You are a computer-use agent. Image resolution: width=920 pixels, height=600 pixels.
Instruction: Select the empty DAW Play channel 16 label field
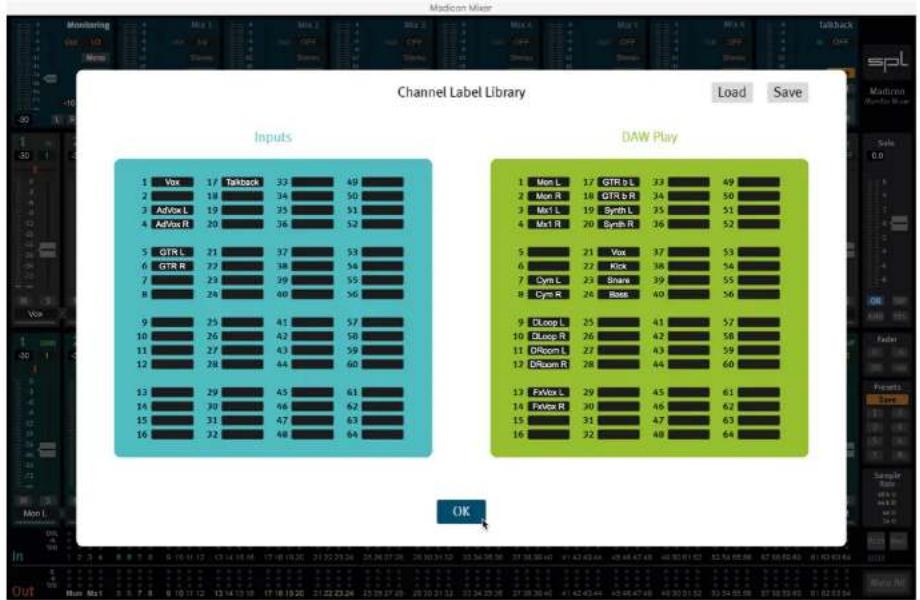pos(549,435)
